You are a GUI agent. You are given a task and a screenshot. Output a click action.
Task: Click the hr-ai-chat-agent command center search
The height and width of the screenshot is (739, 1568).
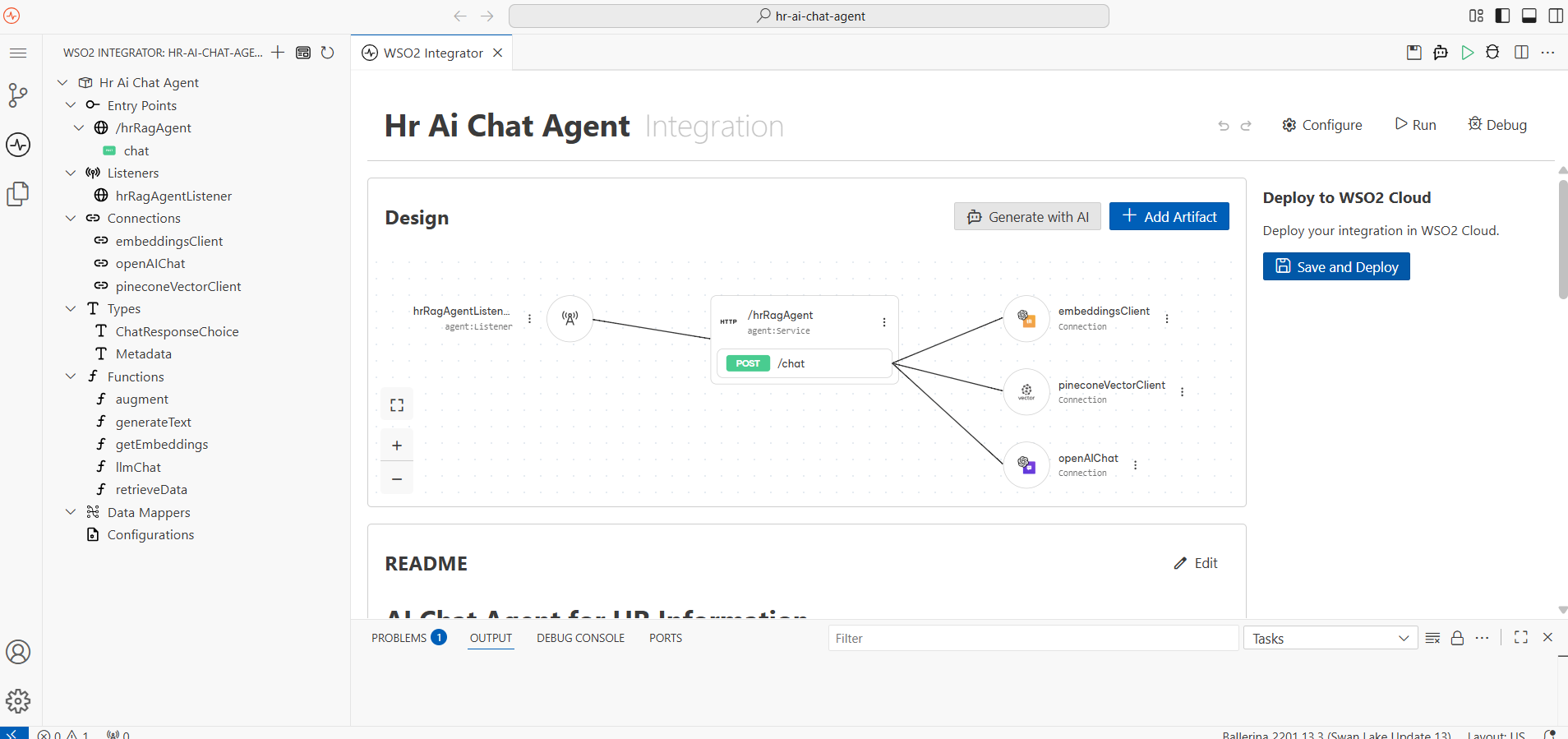809,16
